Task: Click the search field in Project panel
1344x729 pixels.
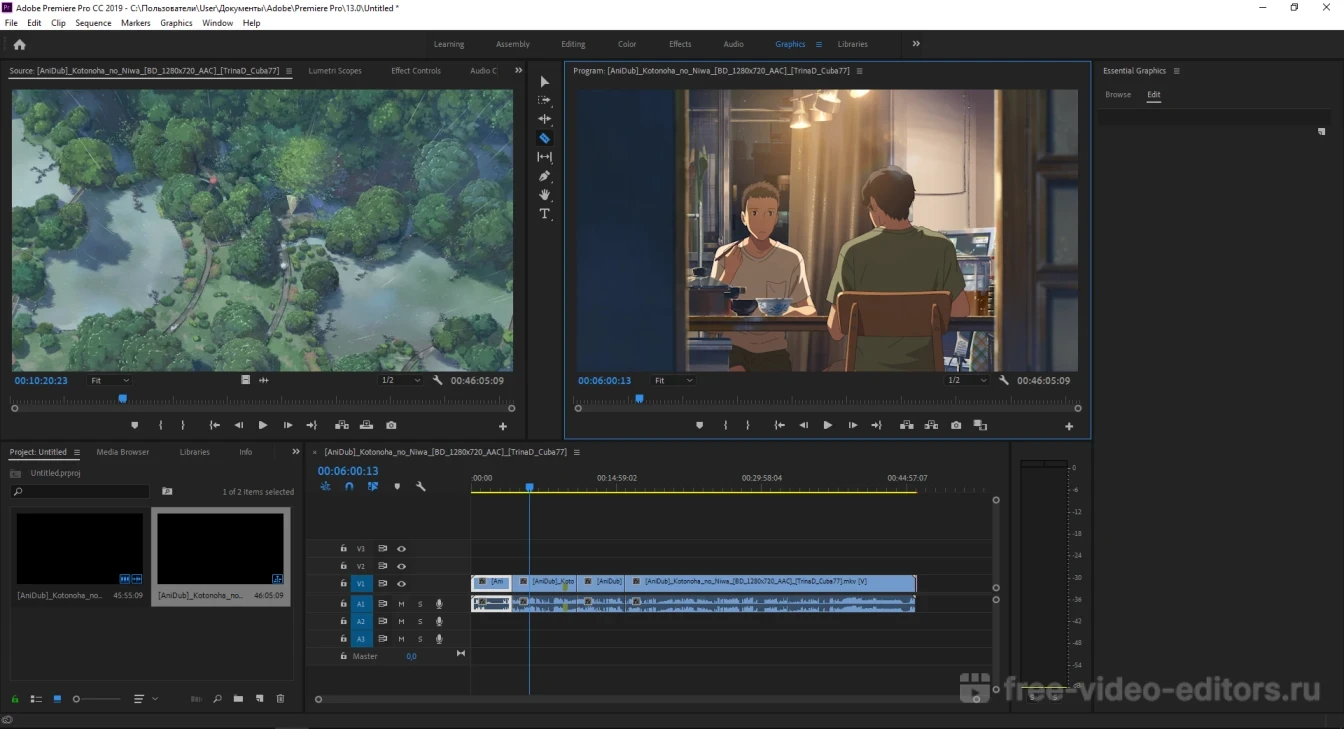Action: coord(80,492)
